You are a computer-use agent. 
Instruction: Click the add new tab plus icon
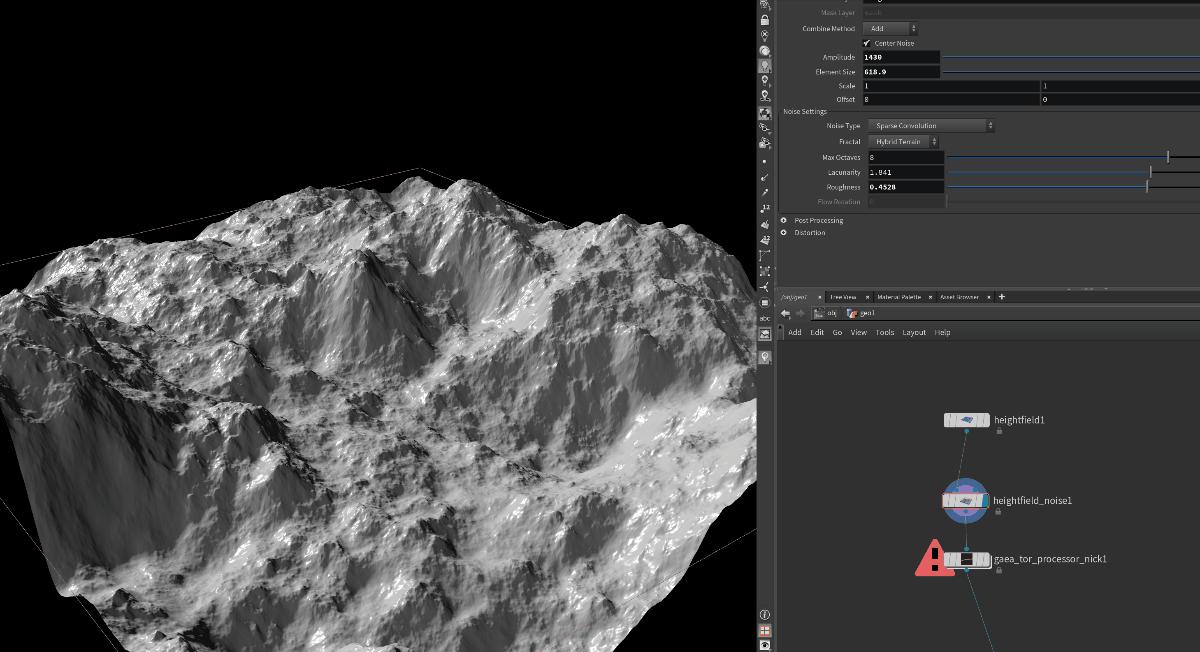1002,297
